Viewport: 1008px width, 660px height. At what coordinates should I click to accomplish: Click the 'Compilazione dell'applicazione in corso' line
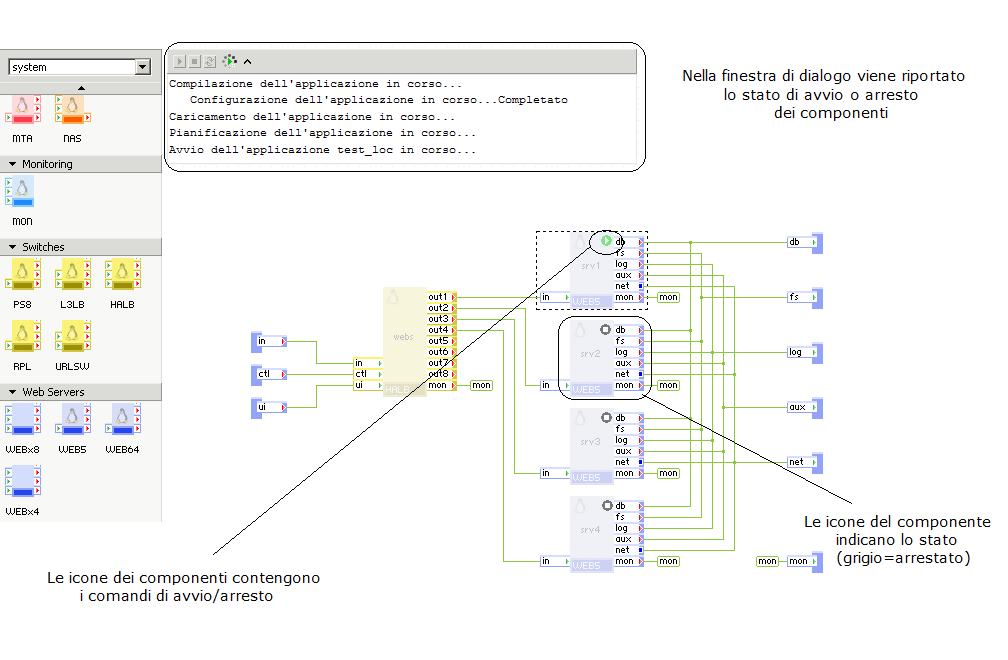click(315, 84)
